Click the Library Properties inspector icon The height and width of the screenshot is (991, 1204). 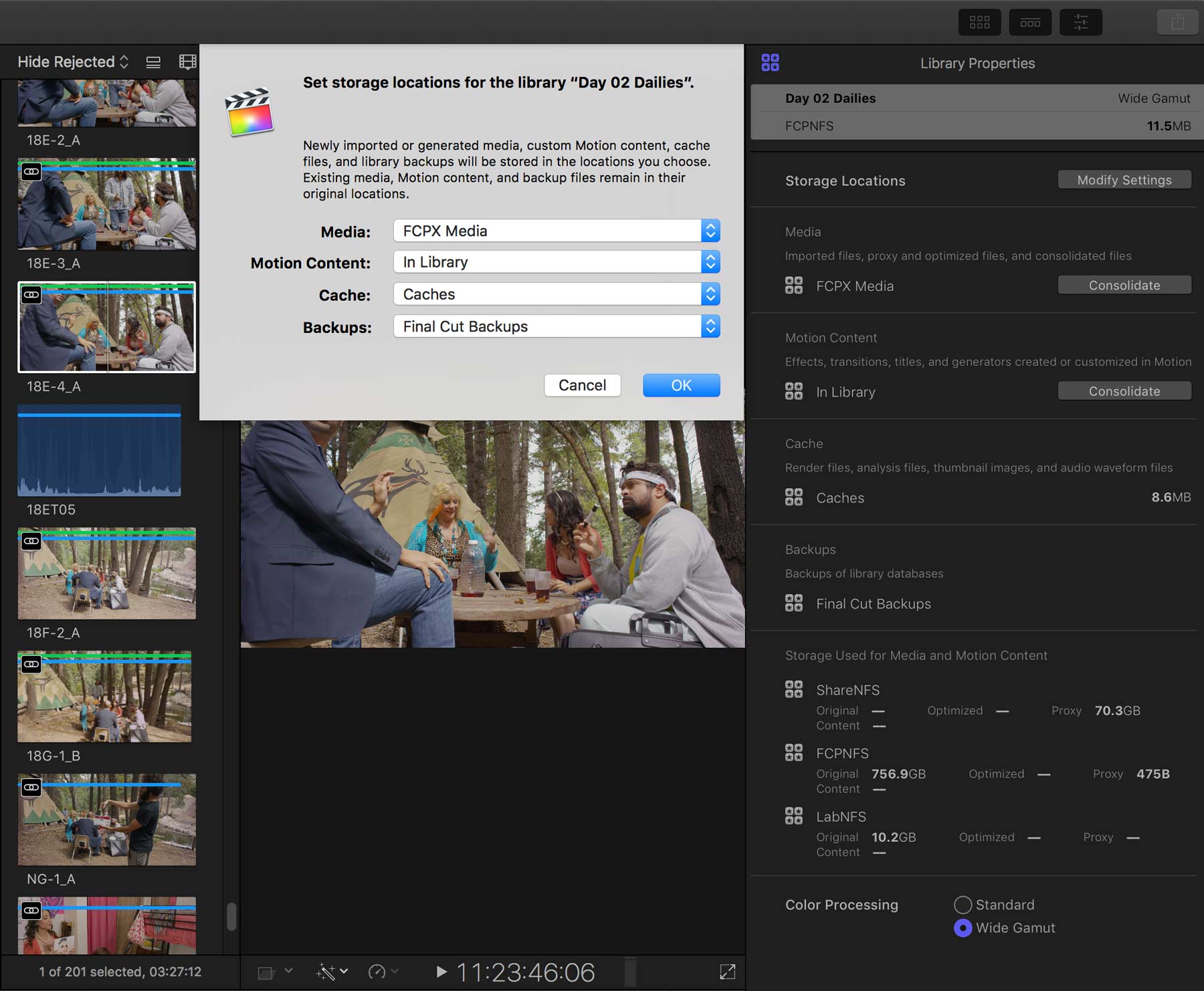tap(770, 63)
